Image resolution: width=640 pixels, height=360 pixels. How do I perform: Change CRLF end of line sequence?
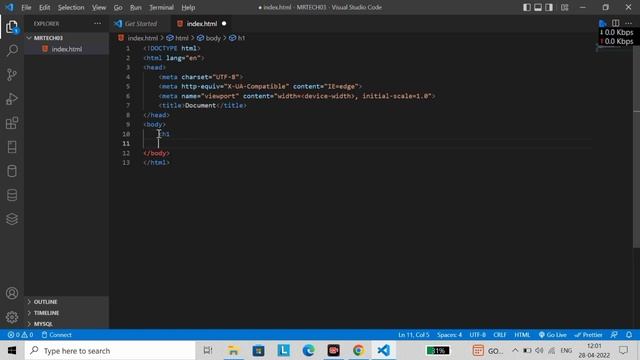point(500,335)
